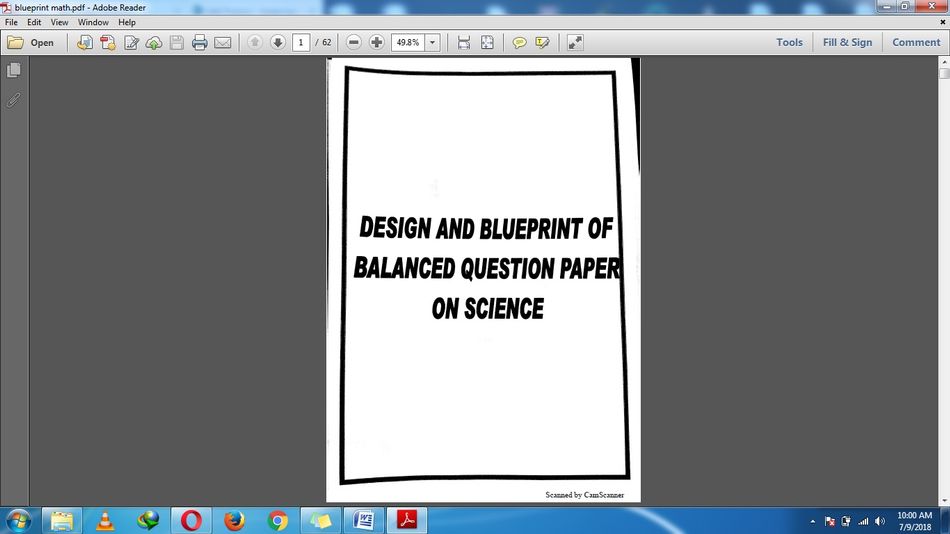Open the zoom level dropdown arrow
950x534 pixels.
(433, 43)
